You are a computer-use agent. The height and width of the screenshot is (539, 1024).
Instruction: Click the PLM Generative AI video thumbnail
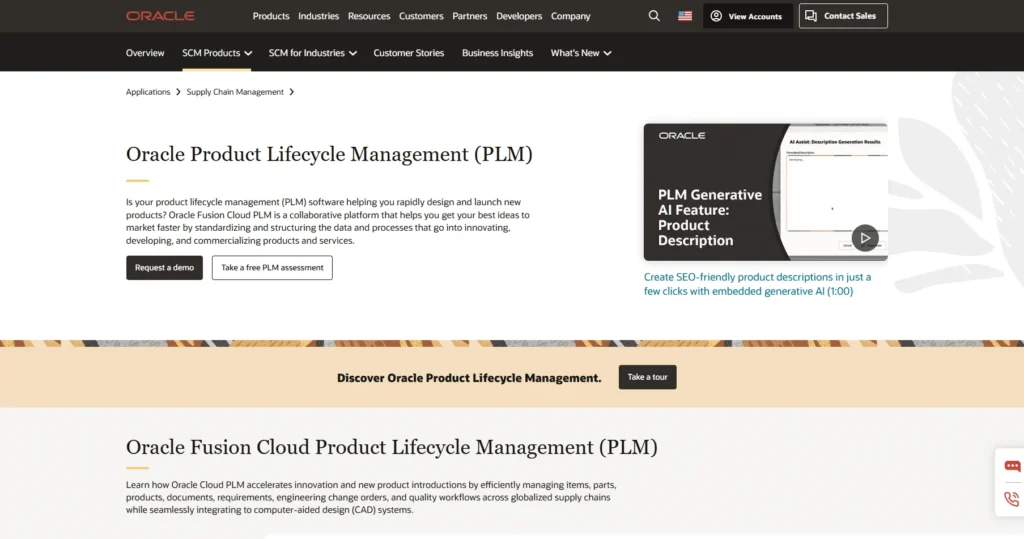(x=765, y=192)
